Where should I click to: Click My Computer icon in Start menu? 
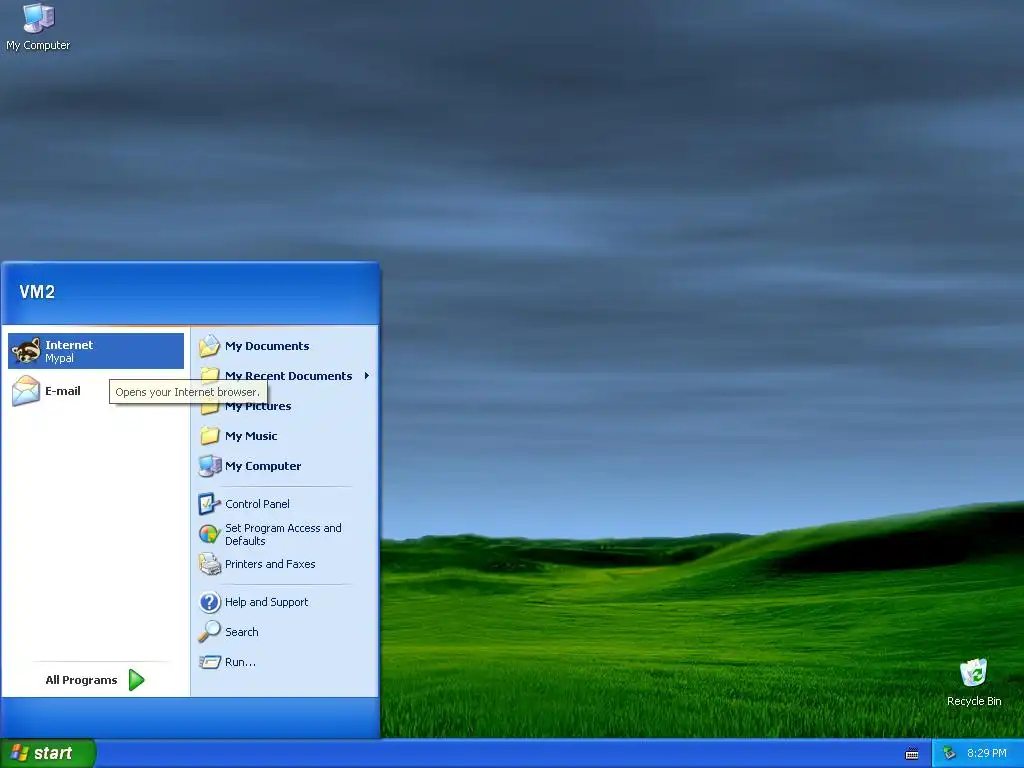210,466
